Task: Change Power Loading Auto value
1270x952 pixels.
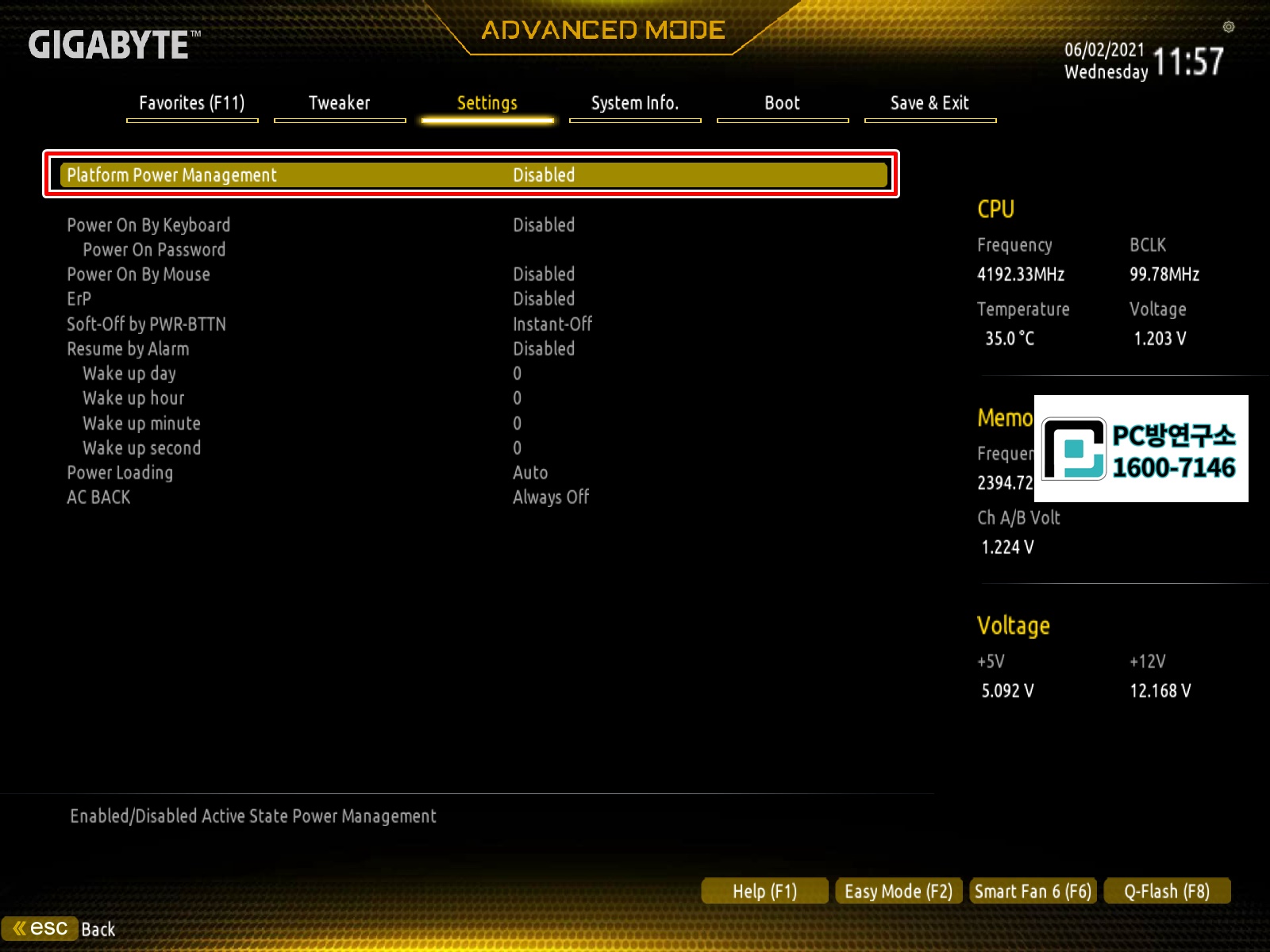Action: 530,473
